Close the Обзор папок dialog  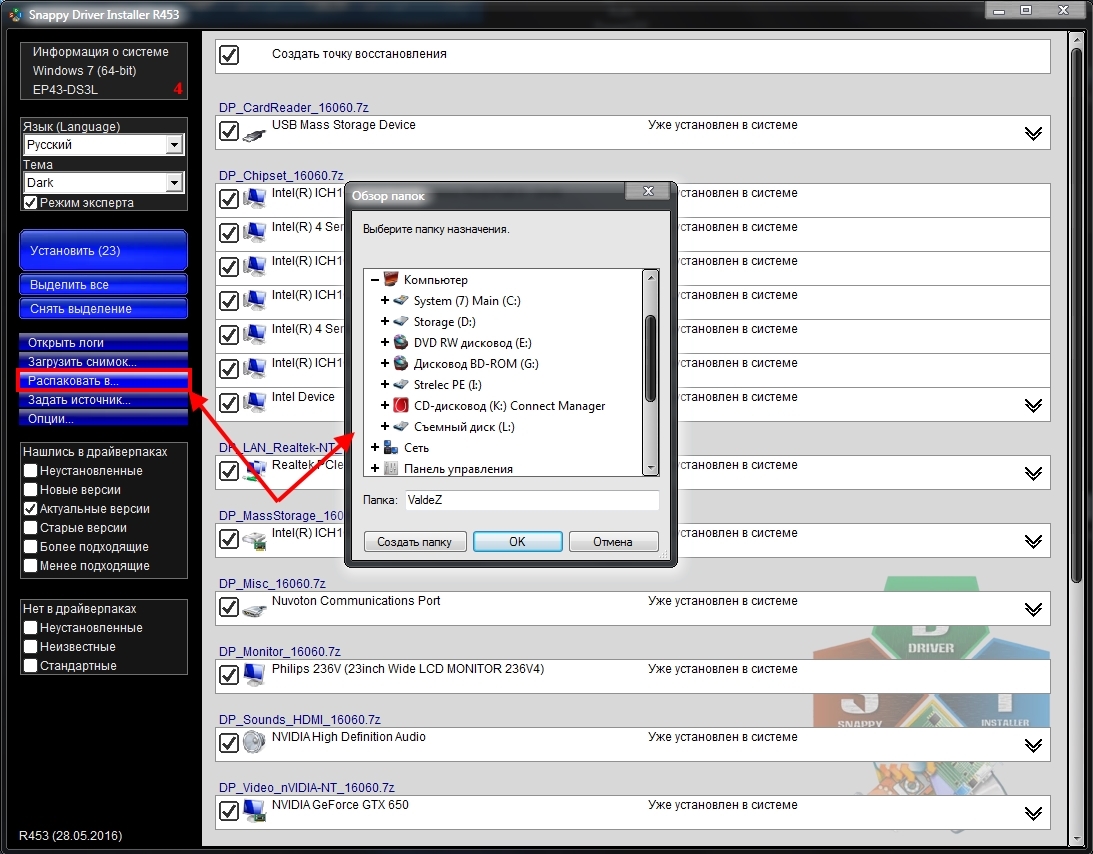point(648,191)
